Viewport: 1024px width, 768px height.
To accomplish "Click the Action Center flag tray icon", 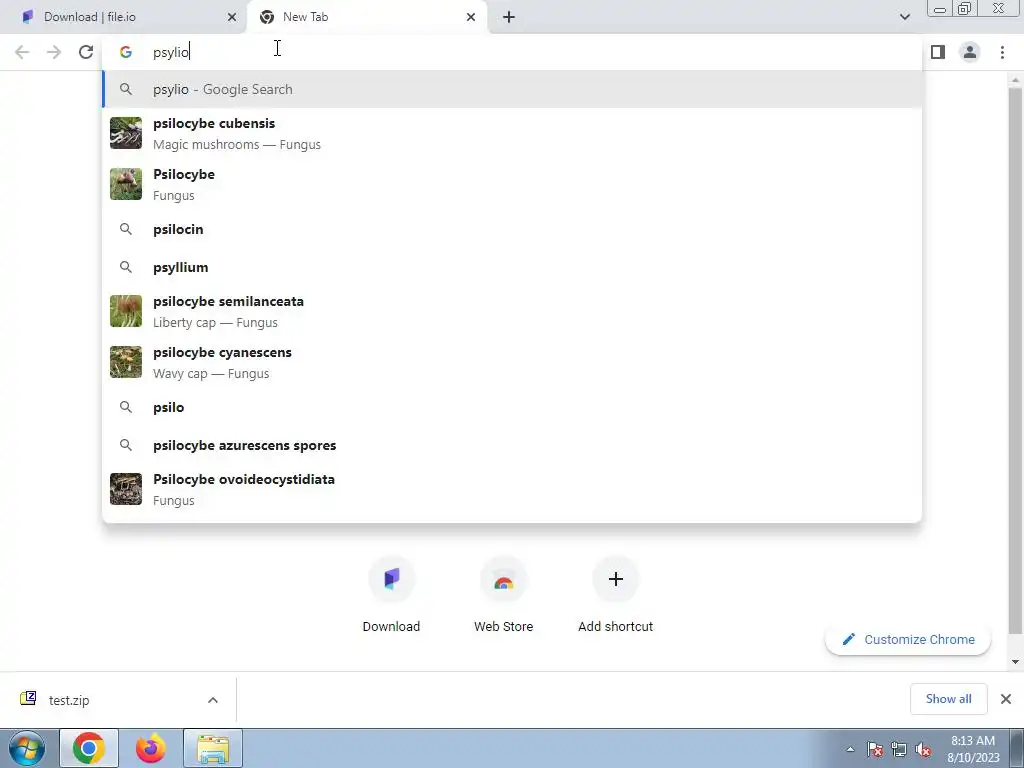I will click(875, 750).
